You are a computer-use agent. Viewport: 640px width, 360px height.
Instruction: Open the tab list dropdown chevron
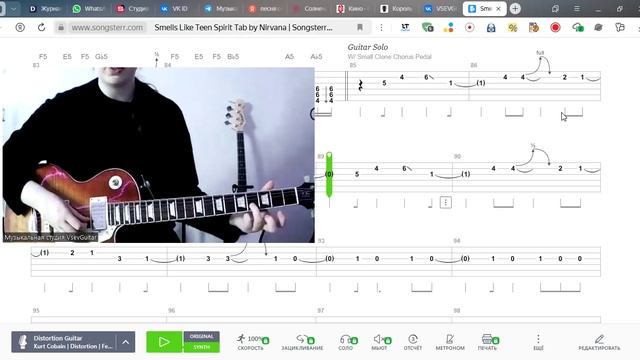coord(13,9)
